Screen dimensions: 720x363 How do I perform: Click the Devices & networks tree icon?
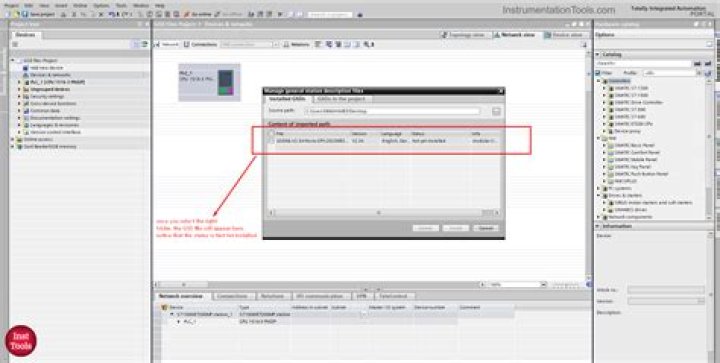pyautogui.click(x=26, y=75)
